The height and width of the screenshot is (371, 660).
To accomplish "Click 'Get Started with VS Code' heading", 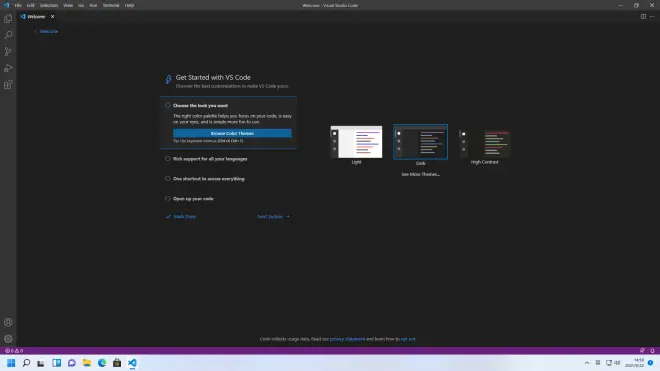I will [213, 77].
